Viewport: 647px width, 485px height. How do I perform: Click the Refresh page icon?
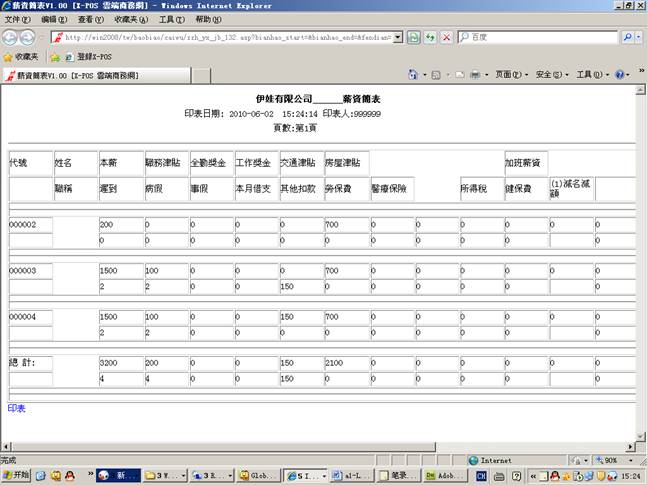(429, 37)
